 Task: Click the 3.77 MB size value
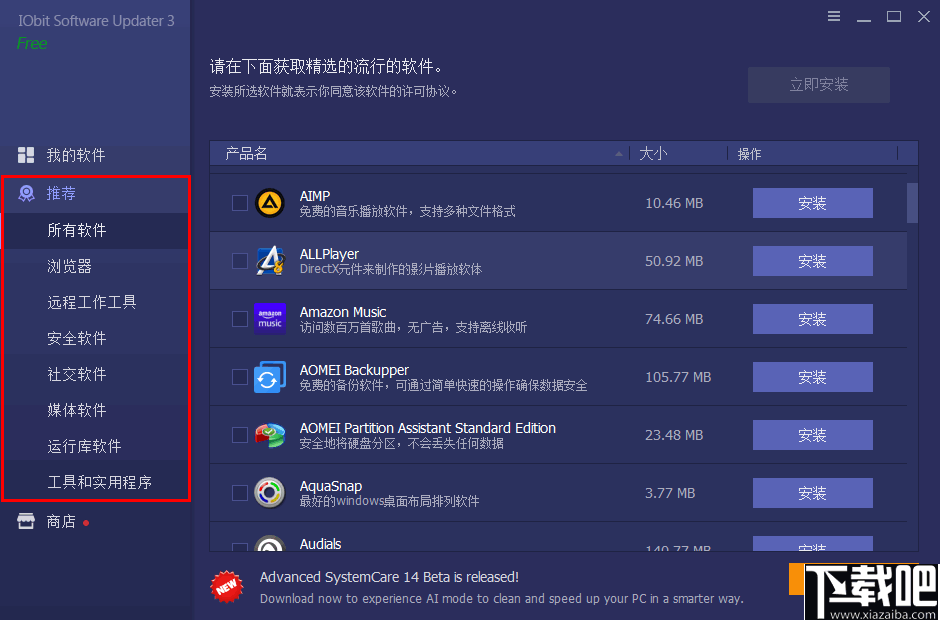[x=670, y=493]
